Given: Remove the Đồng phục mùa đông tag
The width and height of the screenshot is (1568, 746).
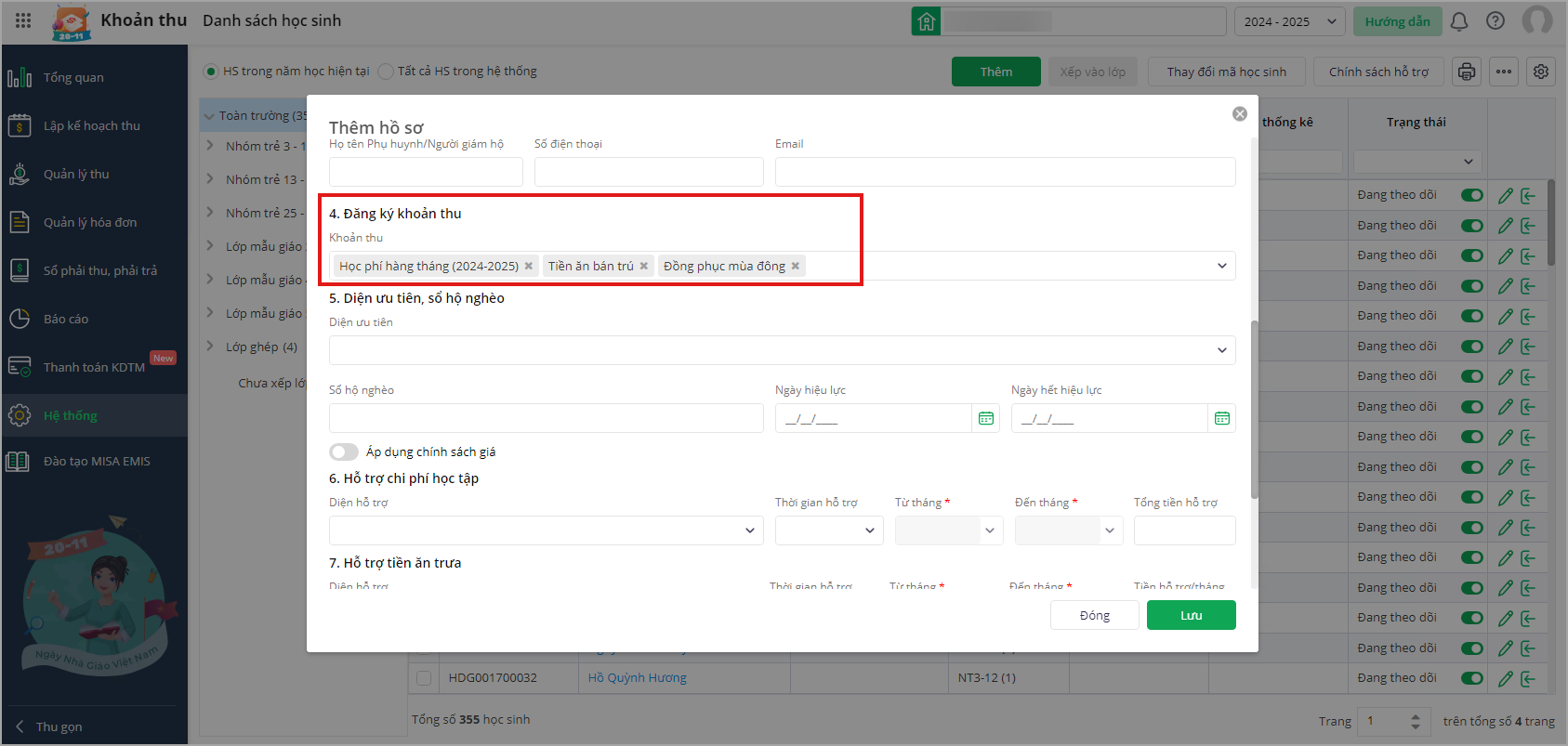Looking at the screenshot, I should click(796, 266).
